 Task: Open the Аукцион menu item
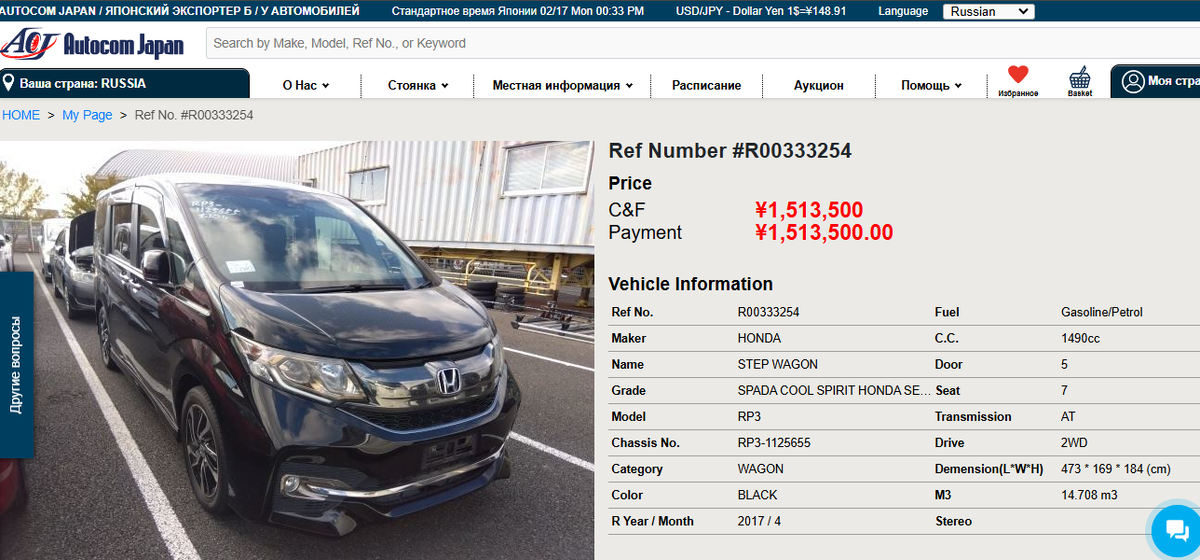click(819, 85)
